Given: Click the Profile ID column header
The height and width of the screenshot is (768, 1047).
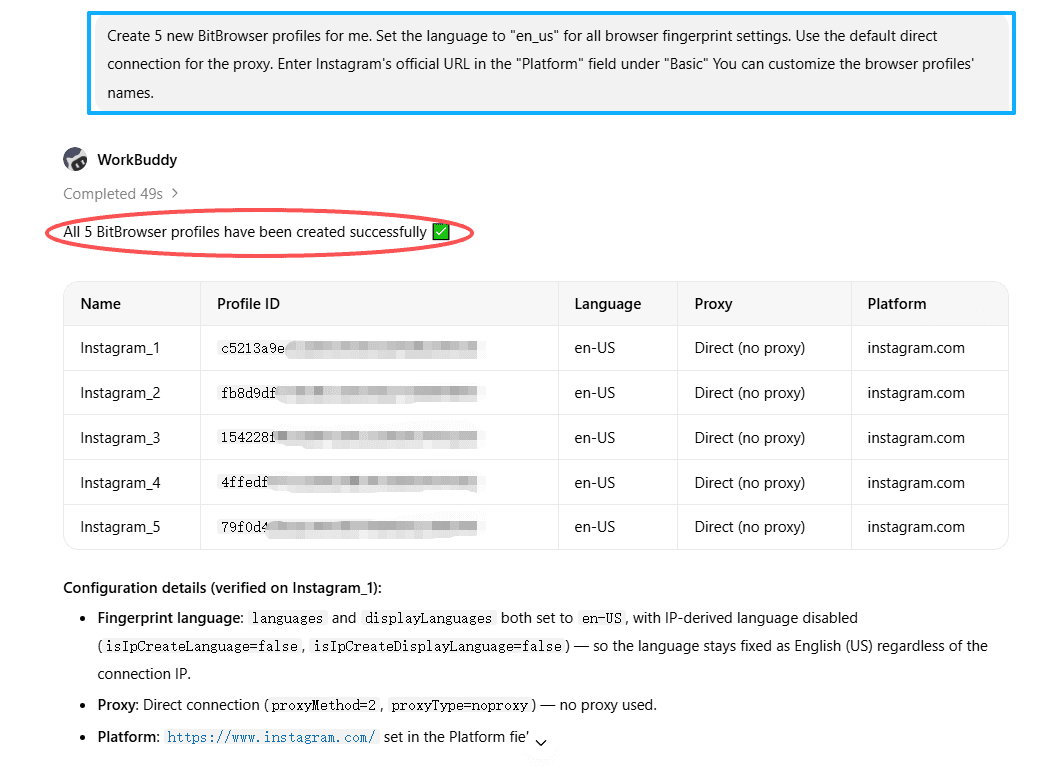Looking at the screenshot, I should pyautogui.click(x=248, y=304).
